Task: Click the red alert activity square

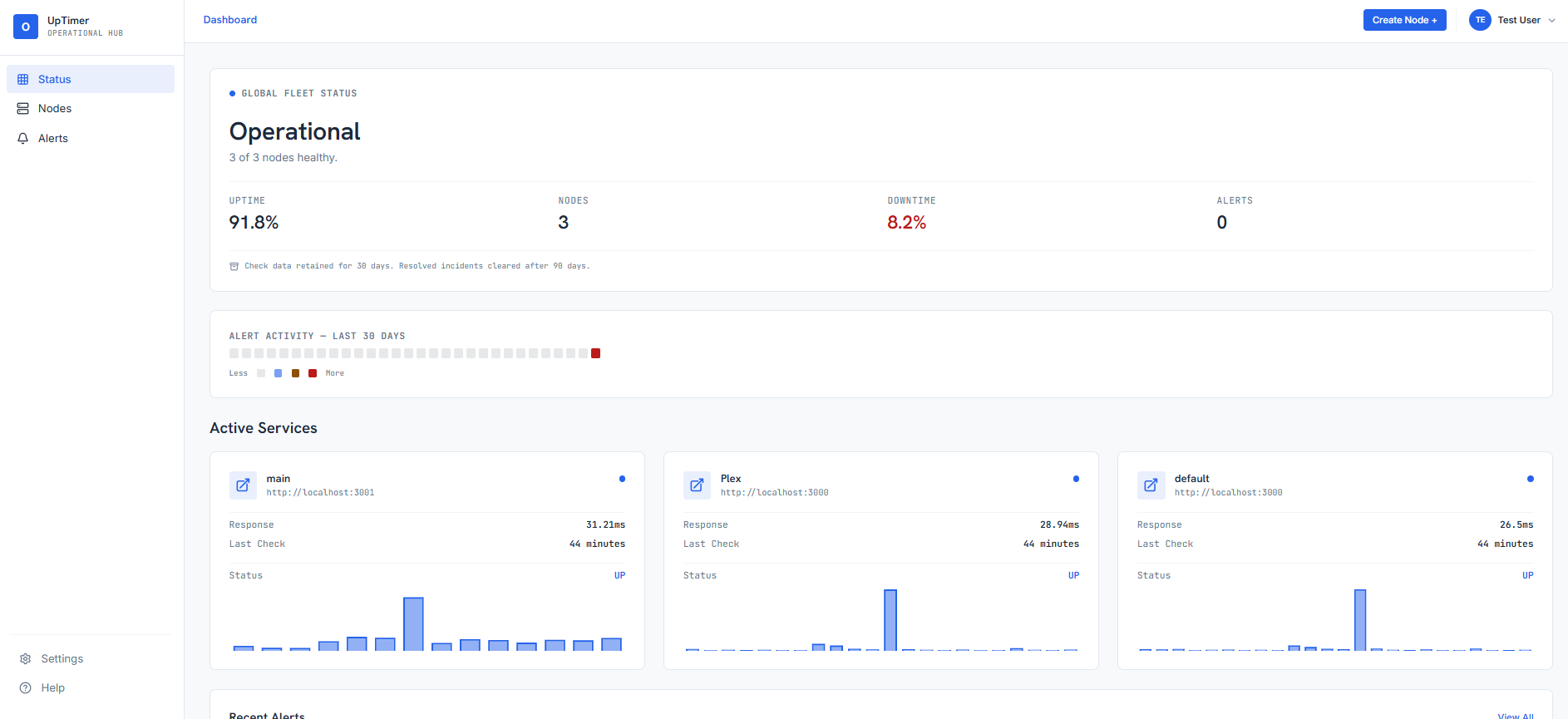Action: (x=595, y=353)
